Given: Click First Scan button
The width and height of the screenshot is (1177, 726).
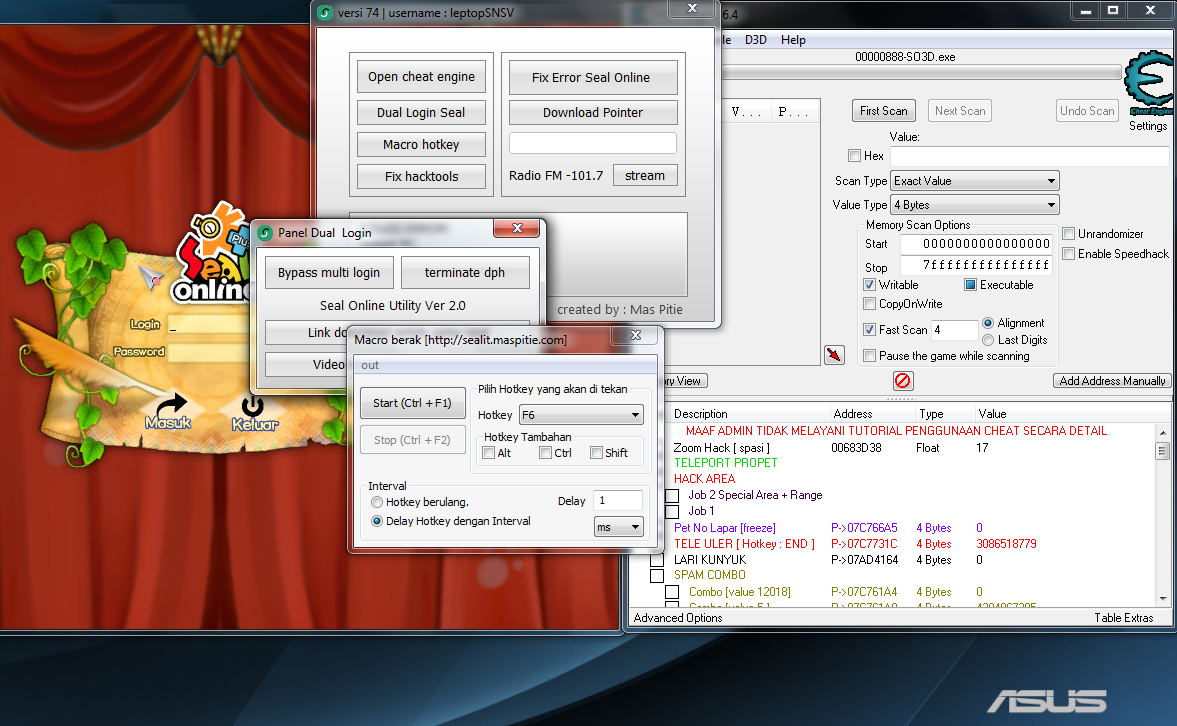Looking at the screenshot, I should coord(884,111).
